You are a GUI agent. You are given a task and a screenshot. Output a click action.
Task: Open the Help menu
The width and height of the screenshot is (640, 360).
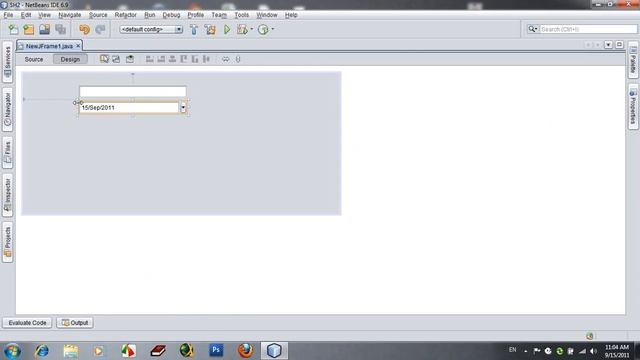point(291,15)
